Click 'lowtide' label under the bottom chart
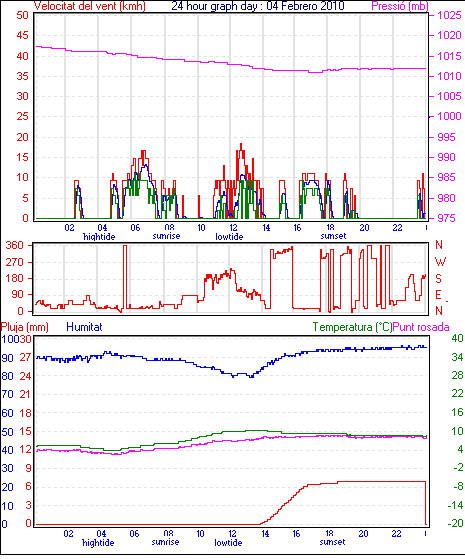This screenshot has width=465, height=559. (x=228, y=543)
